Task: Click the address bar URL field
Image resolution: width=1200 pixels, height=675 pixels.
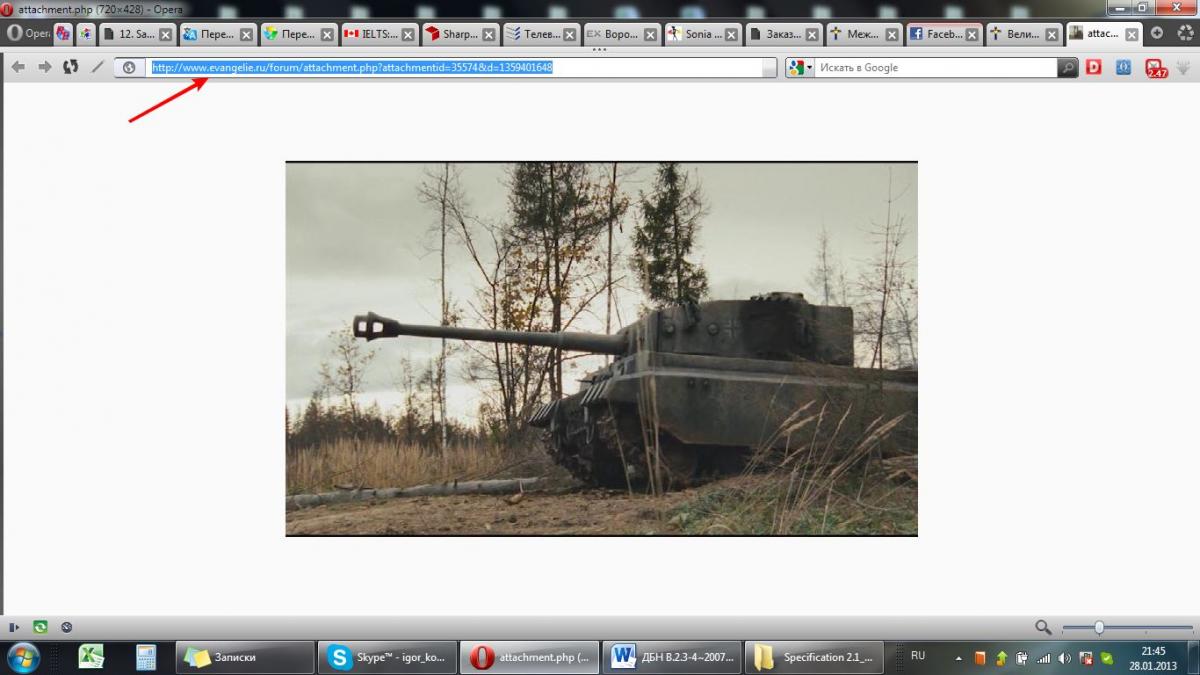Action: 450,68
